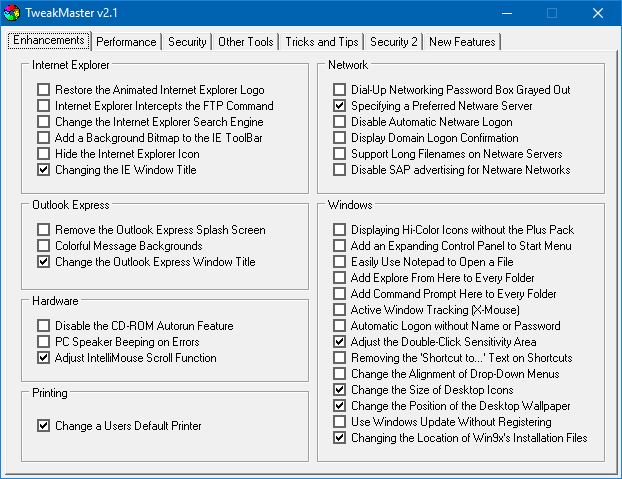
Task: Uncheck Changing the IE Window Title
Action: coord(44,170)
